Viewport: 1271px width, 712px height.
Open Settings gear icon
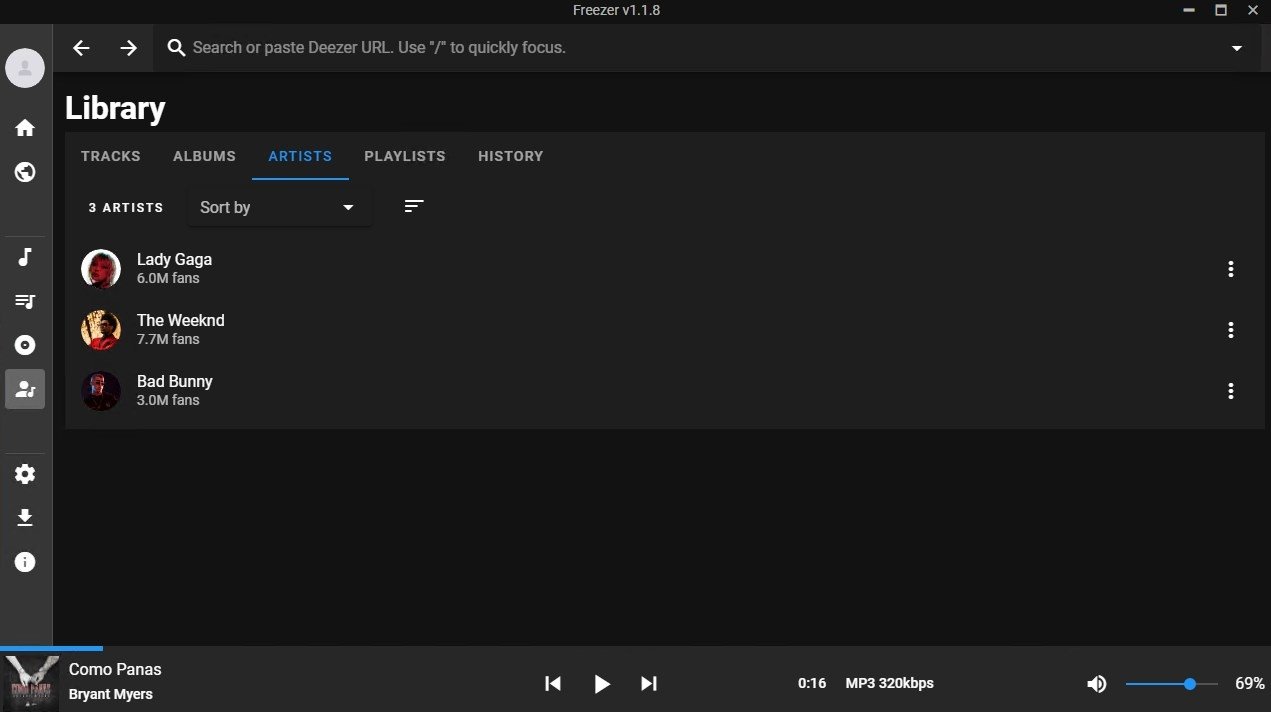click(x=25, y=474)
